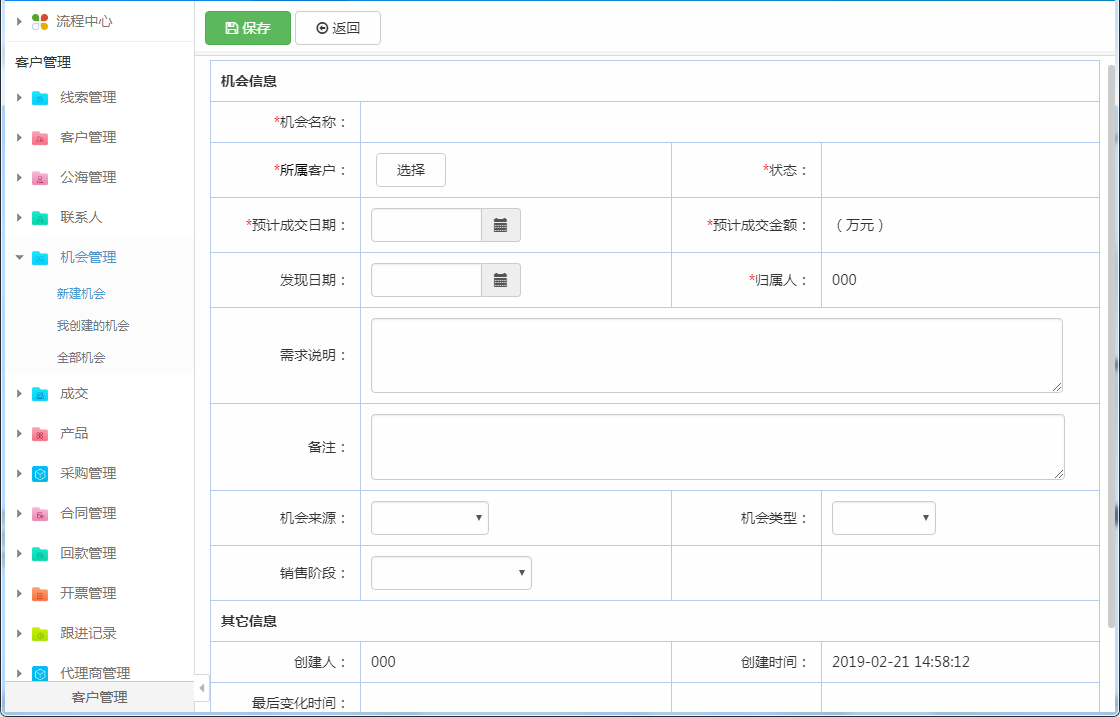Open the 机会来源 dropdown
Screen dimensions: 1120x717
point(429,518)
